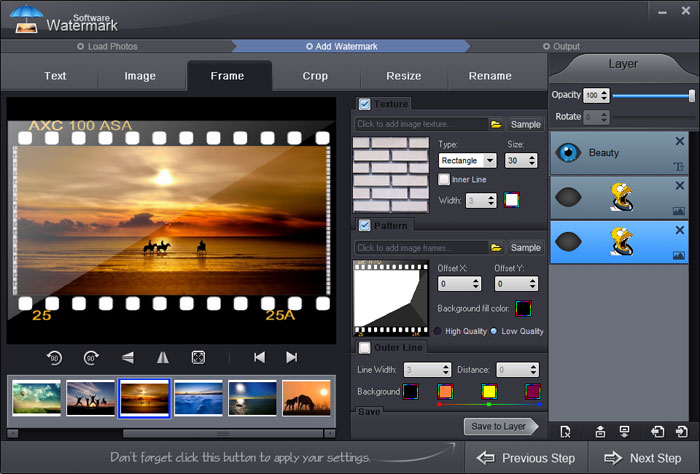Pick the yellow gradient color swatch
The height and width of the screenshot is (474, 700).
click(x=489, y=391)
